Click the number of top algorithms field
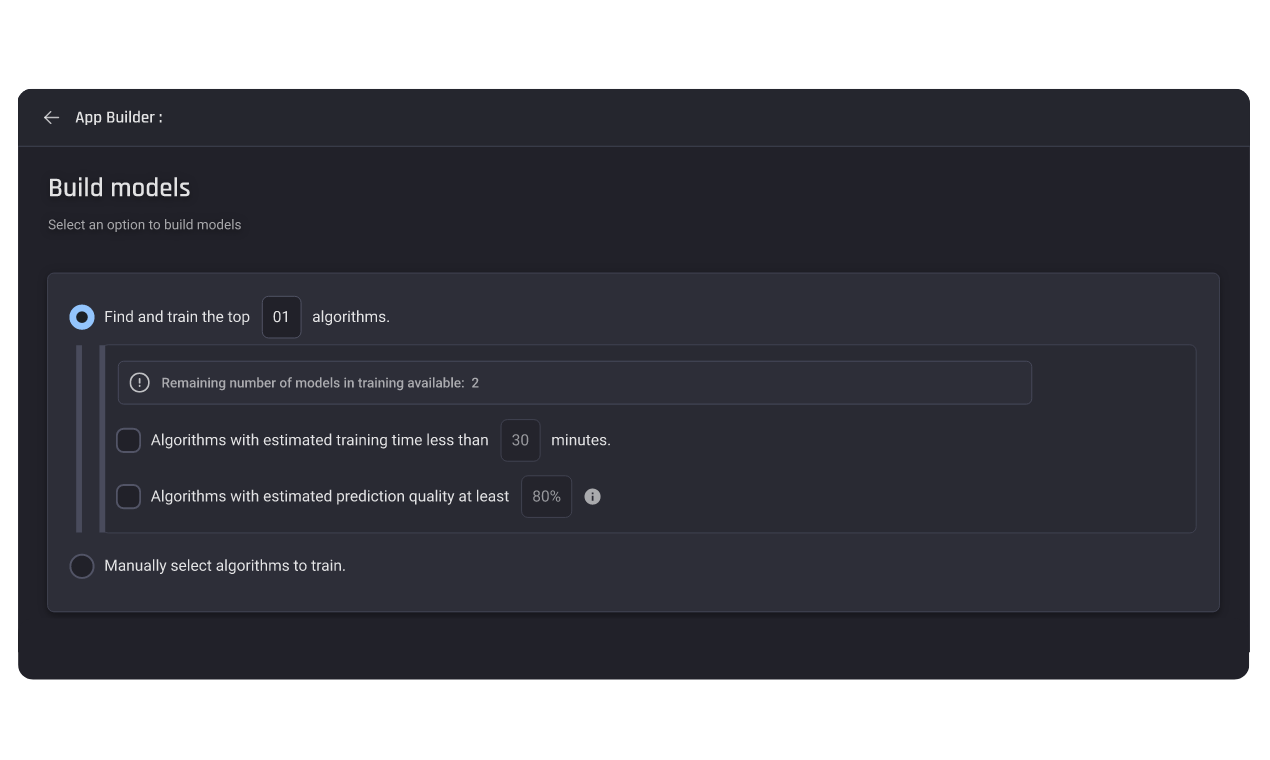Viewport: 1270px width, 760px height. coord(281,316)
